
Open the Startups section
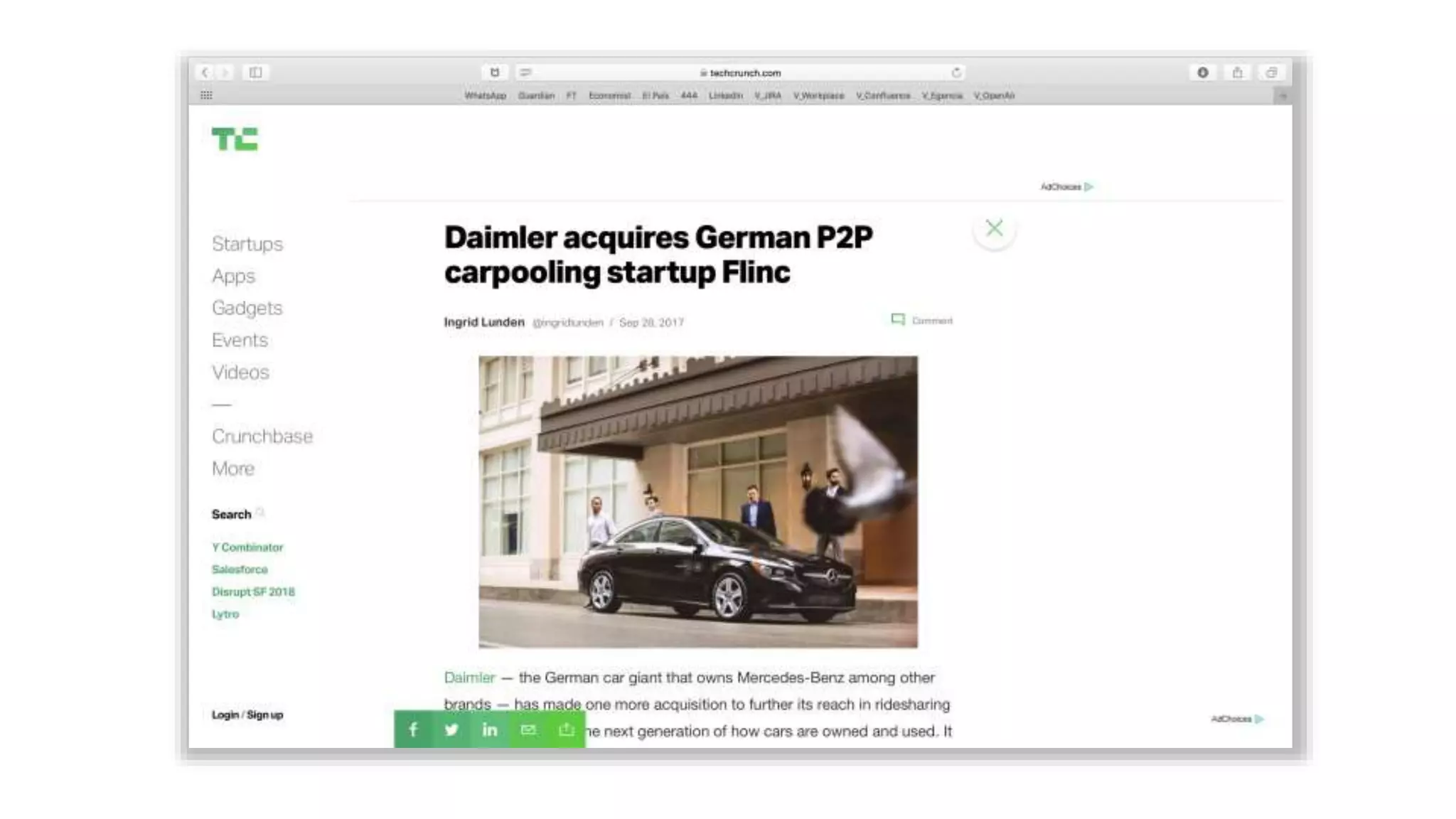pyautogui.click(x=247, y=244)
